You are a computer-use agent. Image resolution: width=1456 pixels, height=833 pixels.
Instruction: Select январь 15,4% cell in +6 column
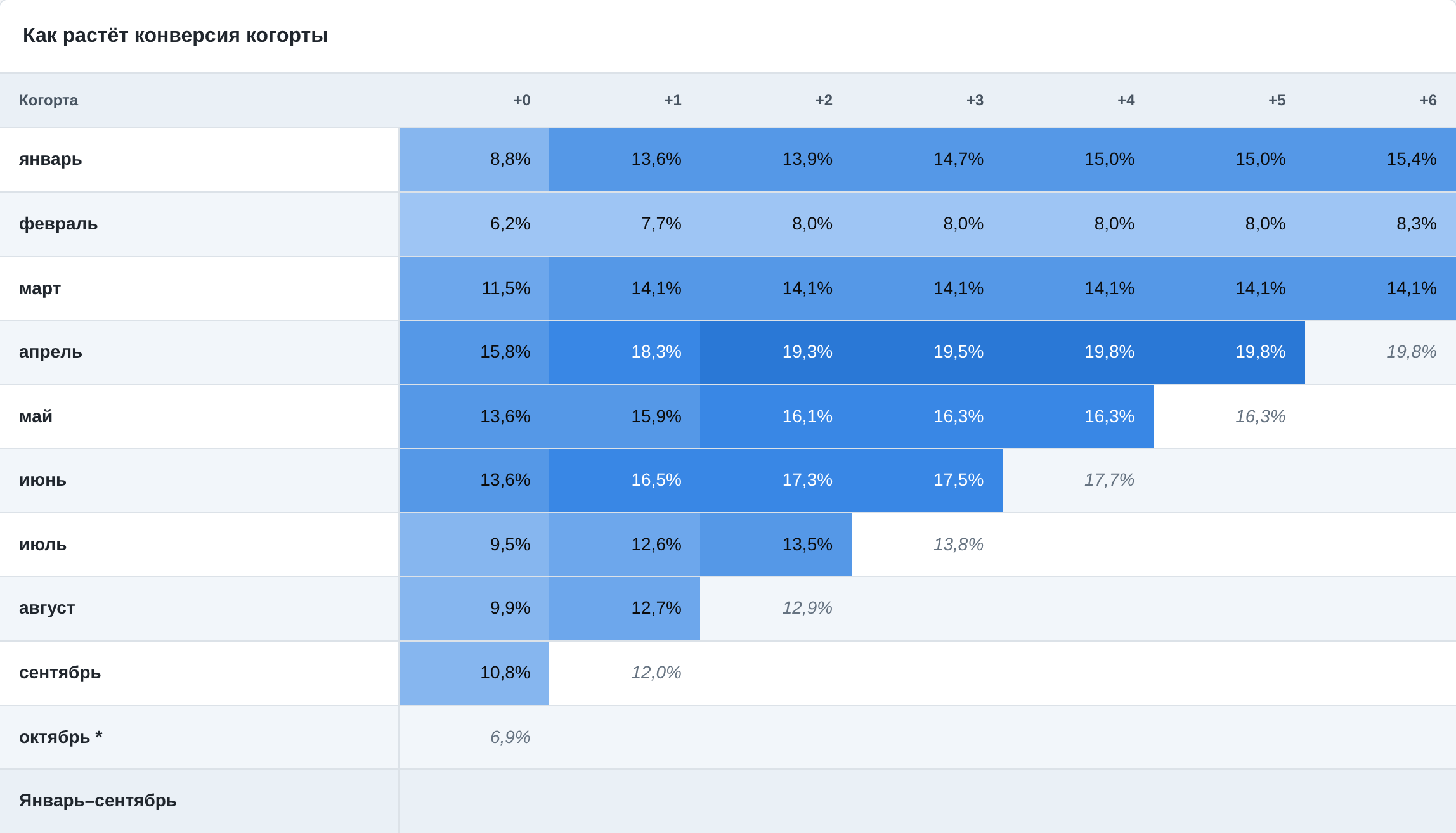[x=1381, y=160]
